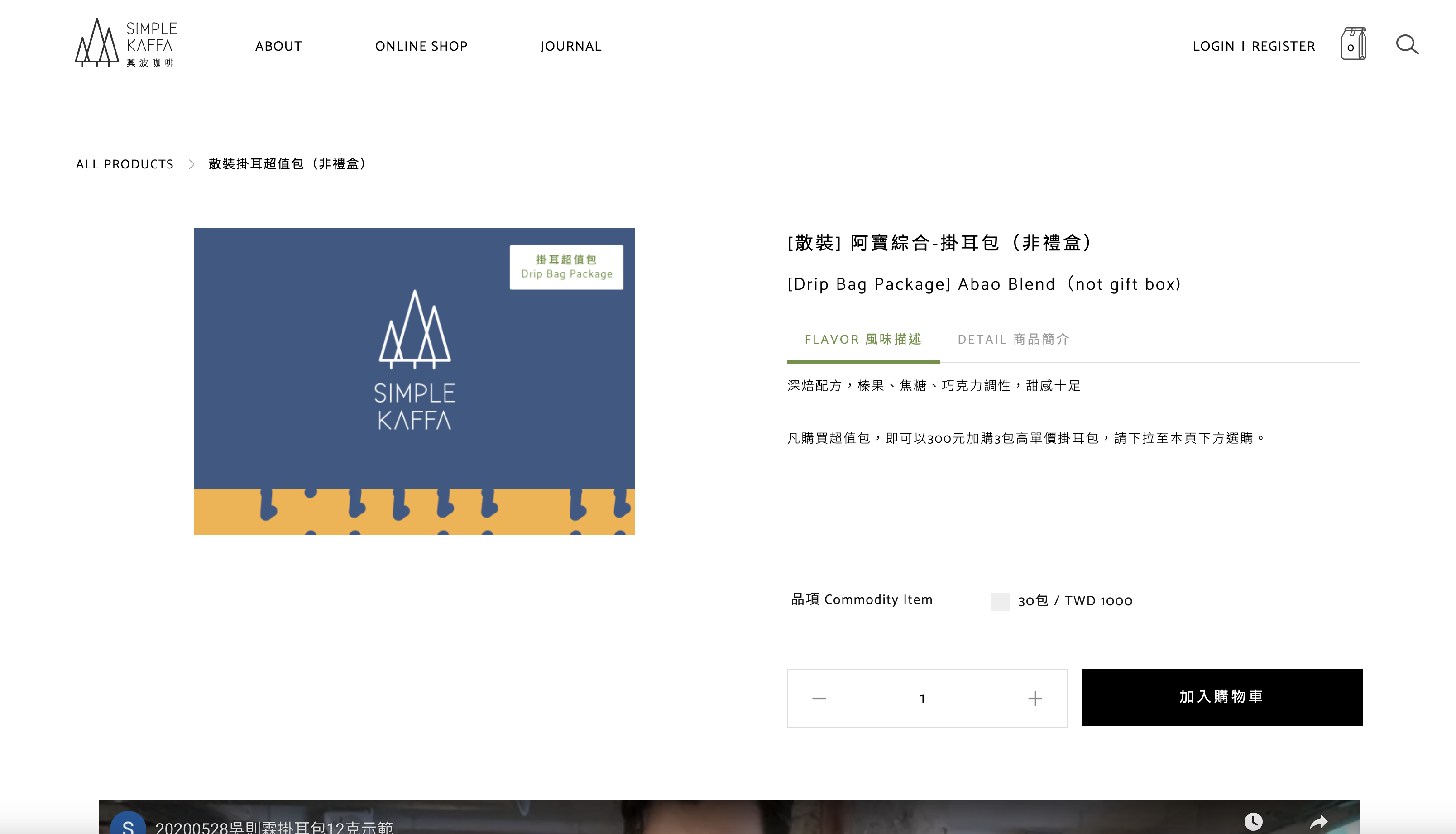The width and height of the screenshot is (1456, 834).
Task: Open the ABOUT menu
Action: click(278, 46)
